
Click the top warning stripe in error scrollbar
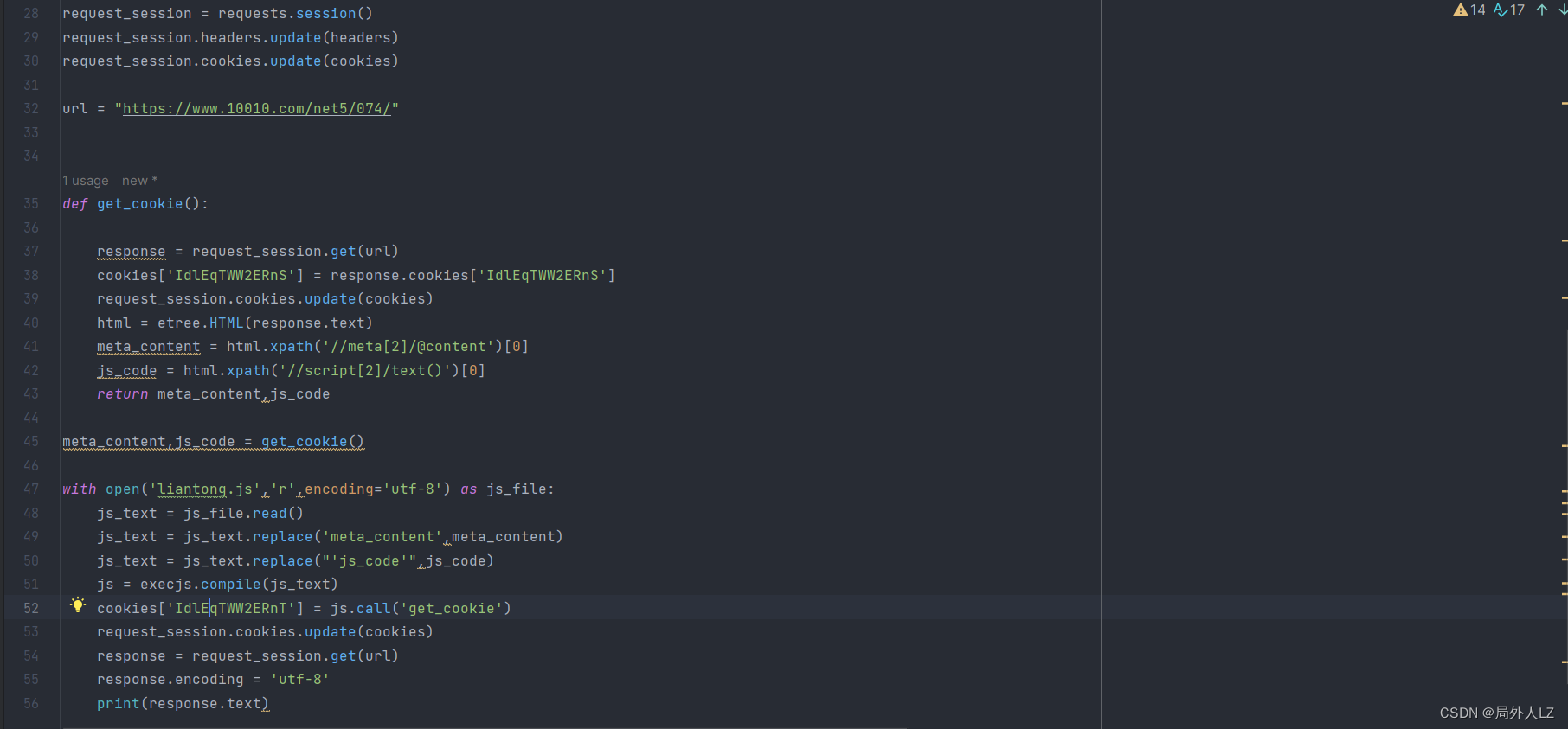[1565, 103]
